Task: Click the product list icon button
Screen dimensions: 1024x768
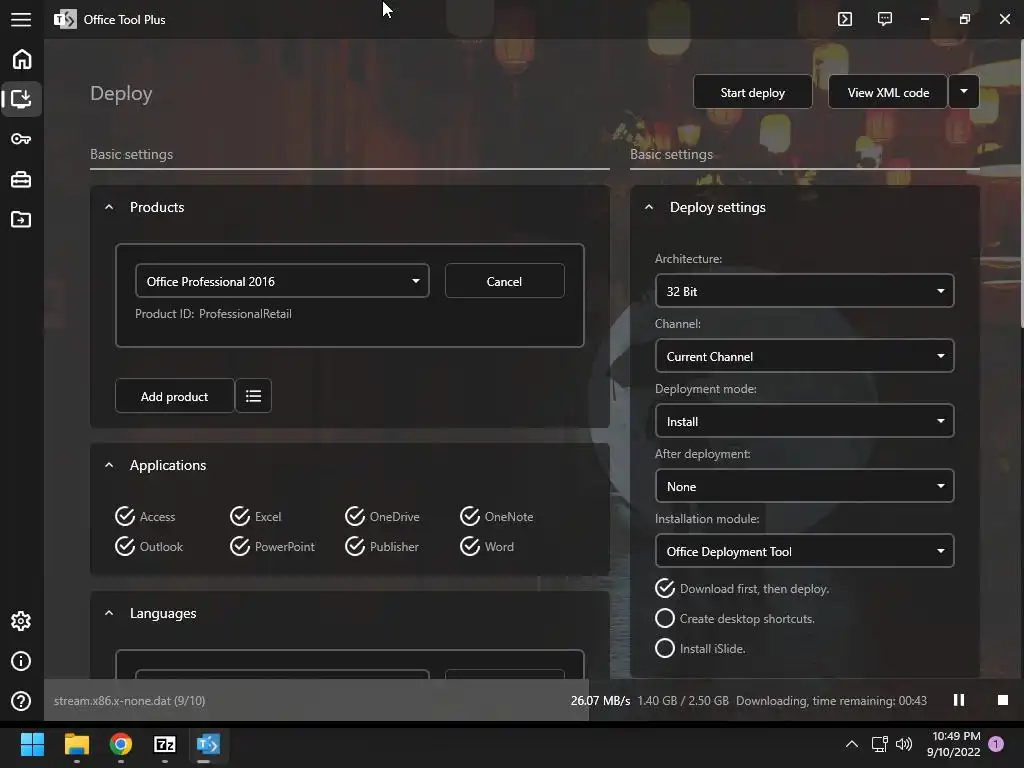Action: [253, 396]
